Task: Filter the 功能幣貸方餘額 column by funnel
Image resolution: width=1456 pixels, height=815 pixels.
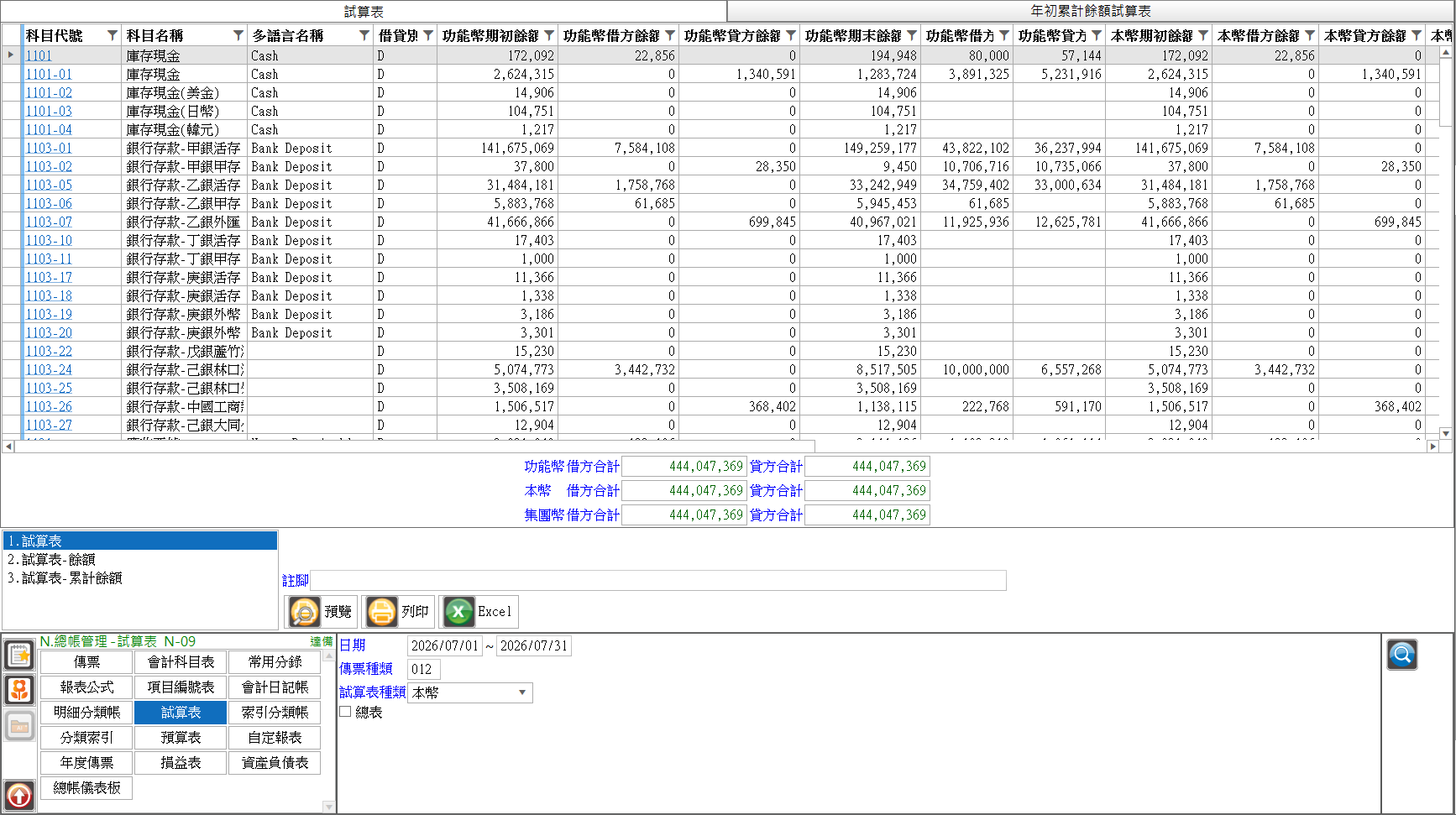Action: pos(791,35)
